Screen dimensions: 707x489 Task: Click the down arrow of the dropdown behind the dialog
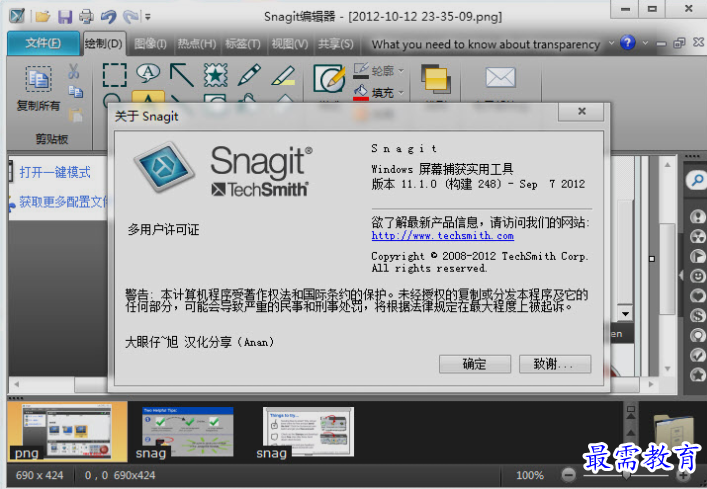coord(625,314)
